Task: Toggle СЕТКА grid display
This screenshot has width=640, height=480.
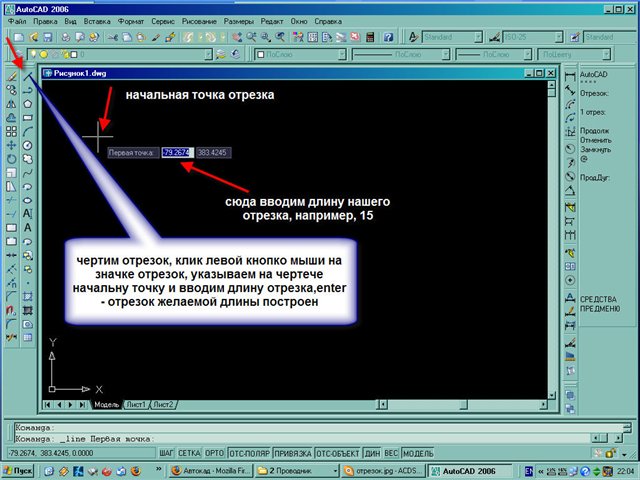Action: (190, 452)
